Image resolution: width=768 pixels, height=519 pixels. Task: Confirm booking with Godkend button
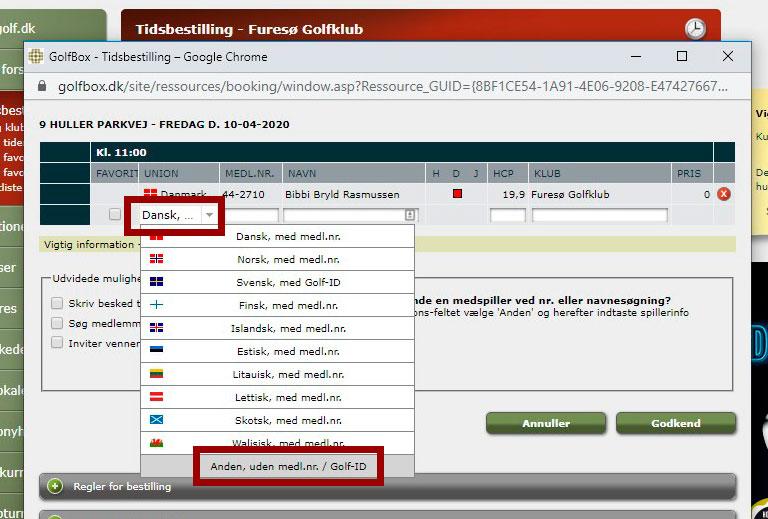pos(676,423)
